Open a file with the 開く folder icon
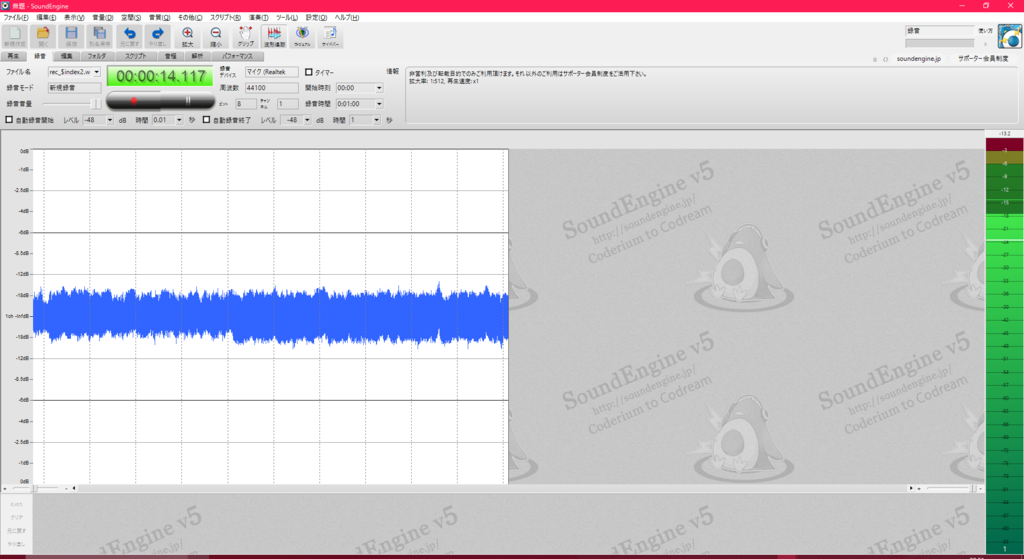The width and height of the screenshot is (1024, 559). pyautogui.click(x=43, y=37)
